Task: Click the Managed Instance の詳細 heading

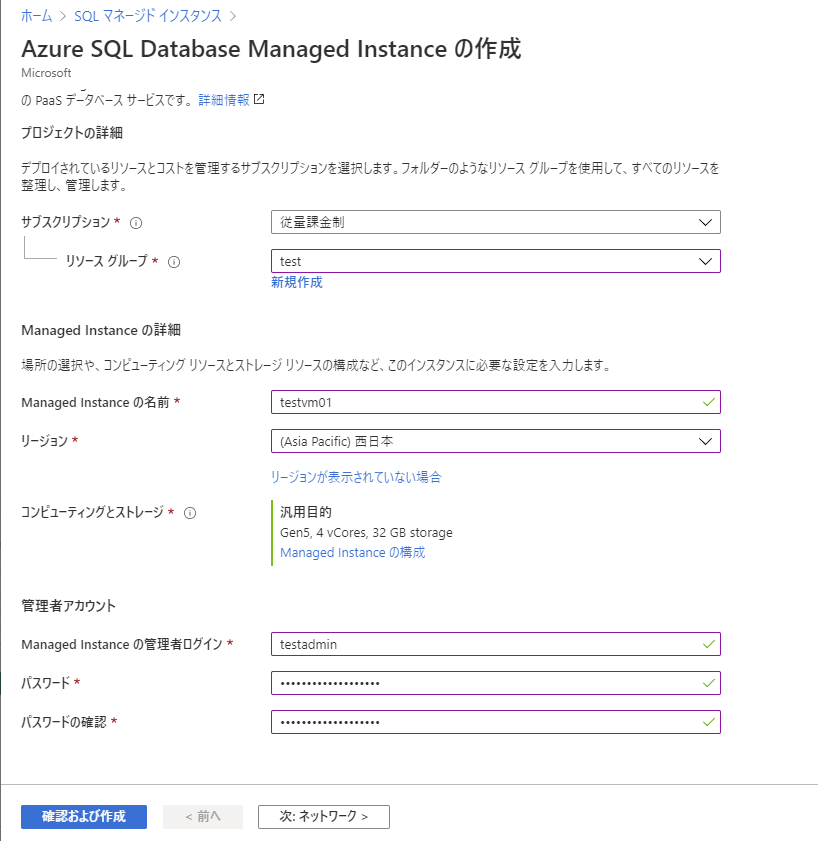Action: pyautogui.click(x=101, y=330)
